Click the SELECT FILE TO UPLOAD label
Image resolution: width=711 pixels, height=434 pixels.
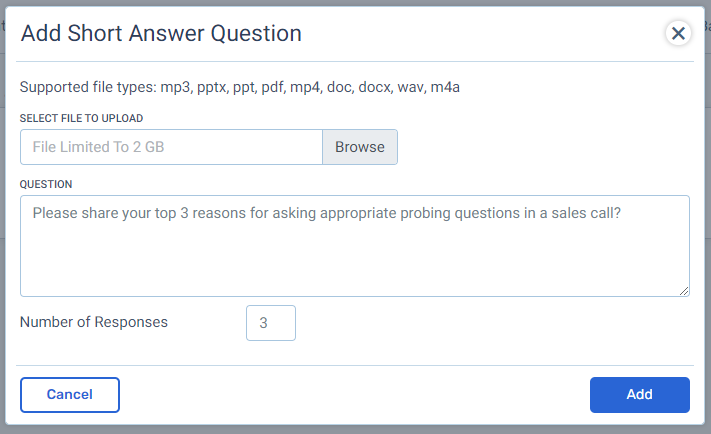pyautogui.click(x=81, y=118)
